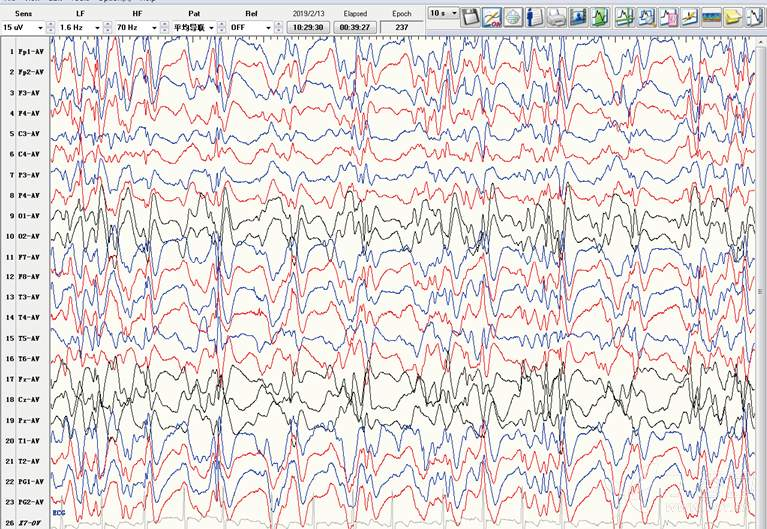Select channel label O2-AV

tap(29, 236)
